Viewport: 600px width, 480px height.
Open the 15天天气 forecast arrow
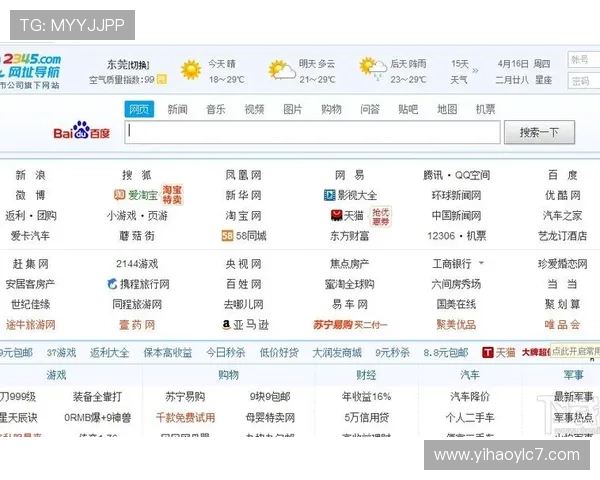475,71
